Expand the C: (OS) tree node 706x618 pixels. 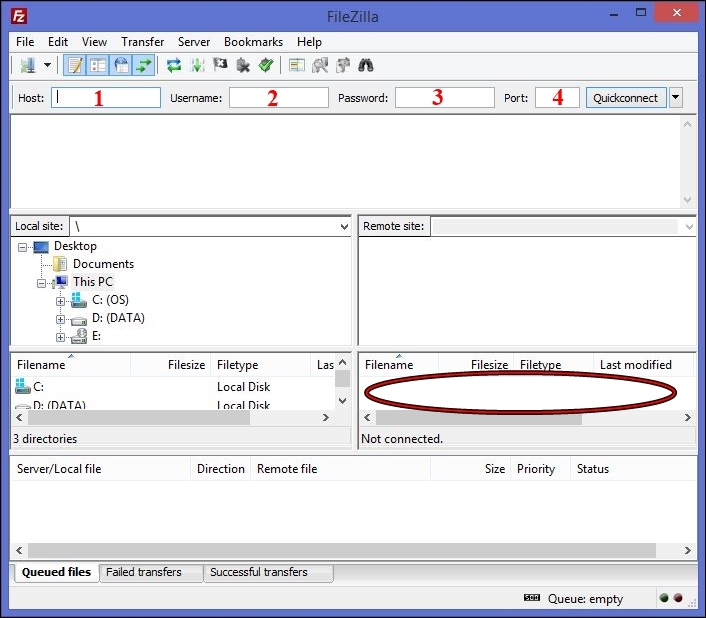tap(61, 300)
